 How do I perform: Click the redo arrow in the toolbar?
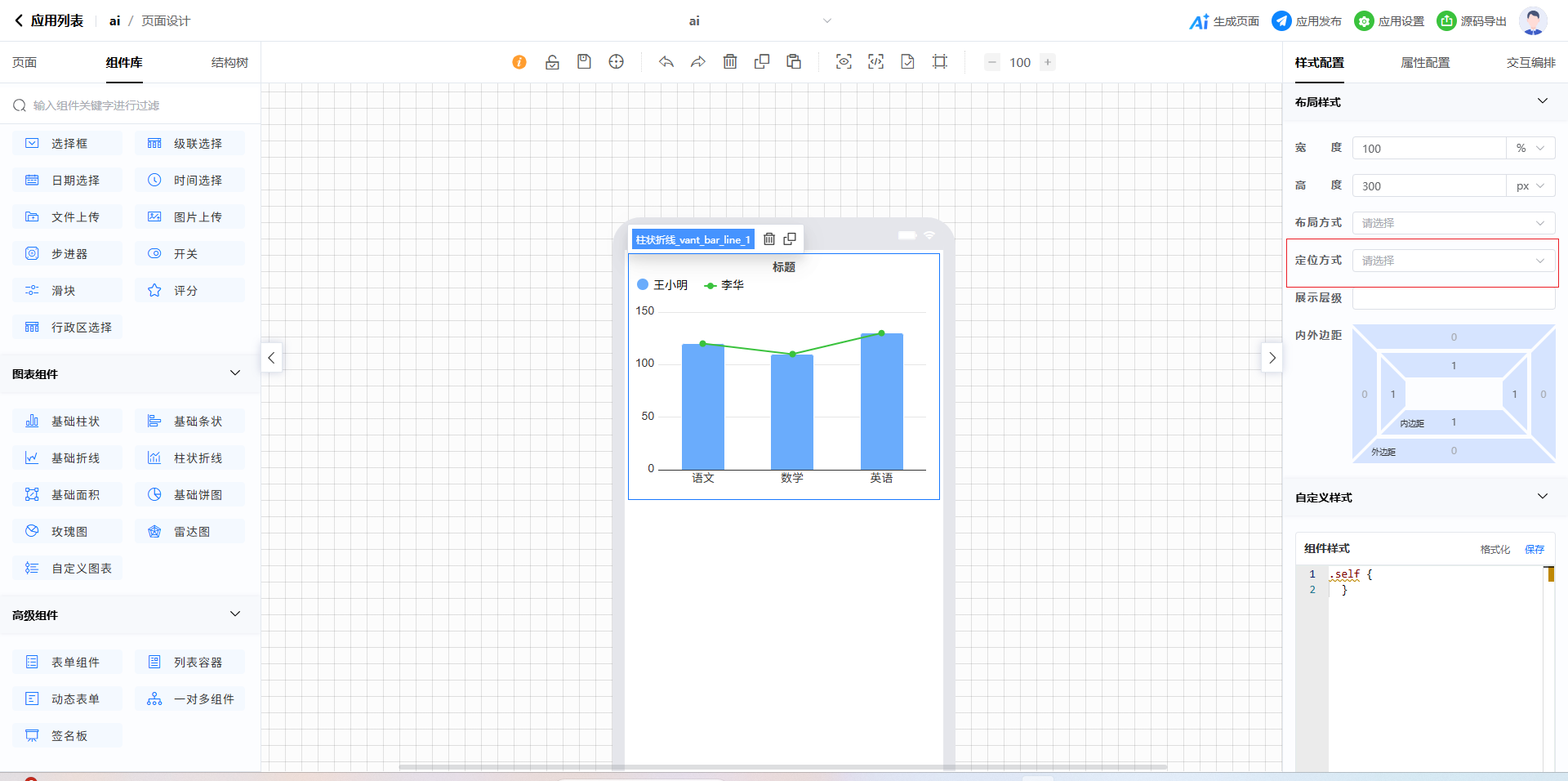[697, 62]
